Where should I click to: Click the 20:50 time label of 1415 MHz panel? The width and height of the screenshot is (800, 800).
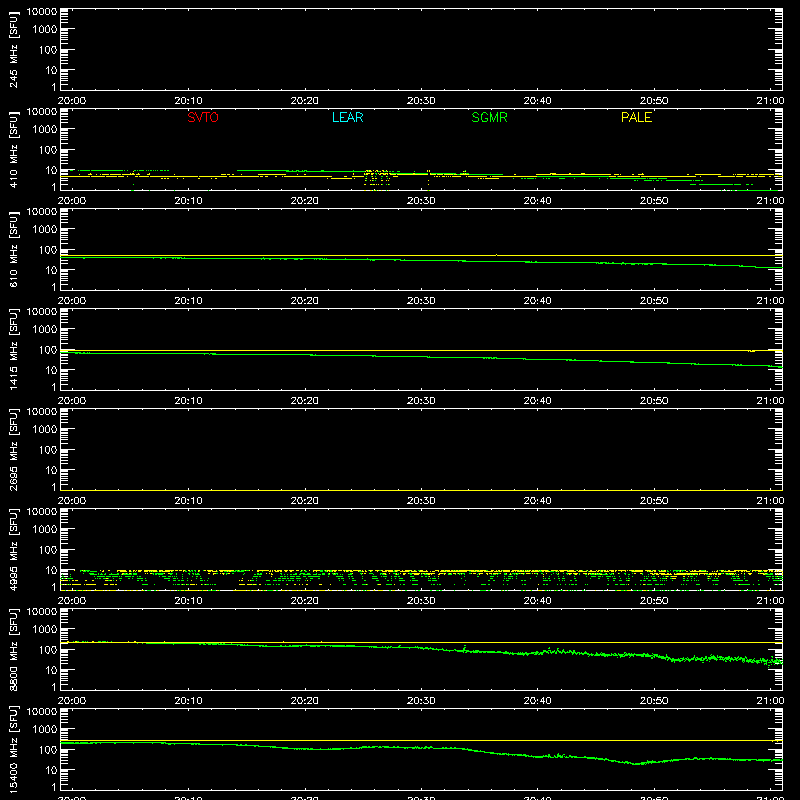[654, 401]
